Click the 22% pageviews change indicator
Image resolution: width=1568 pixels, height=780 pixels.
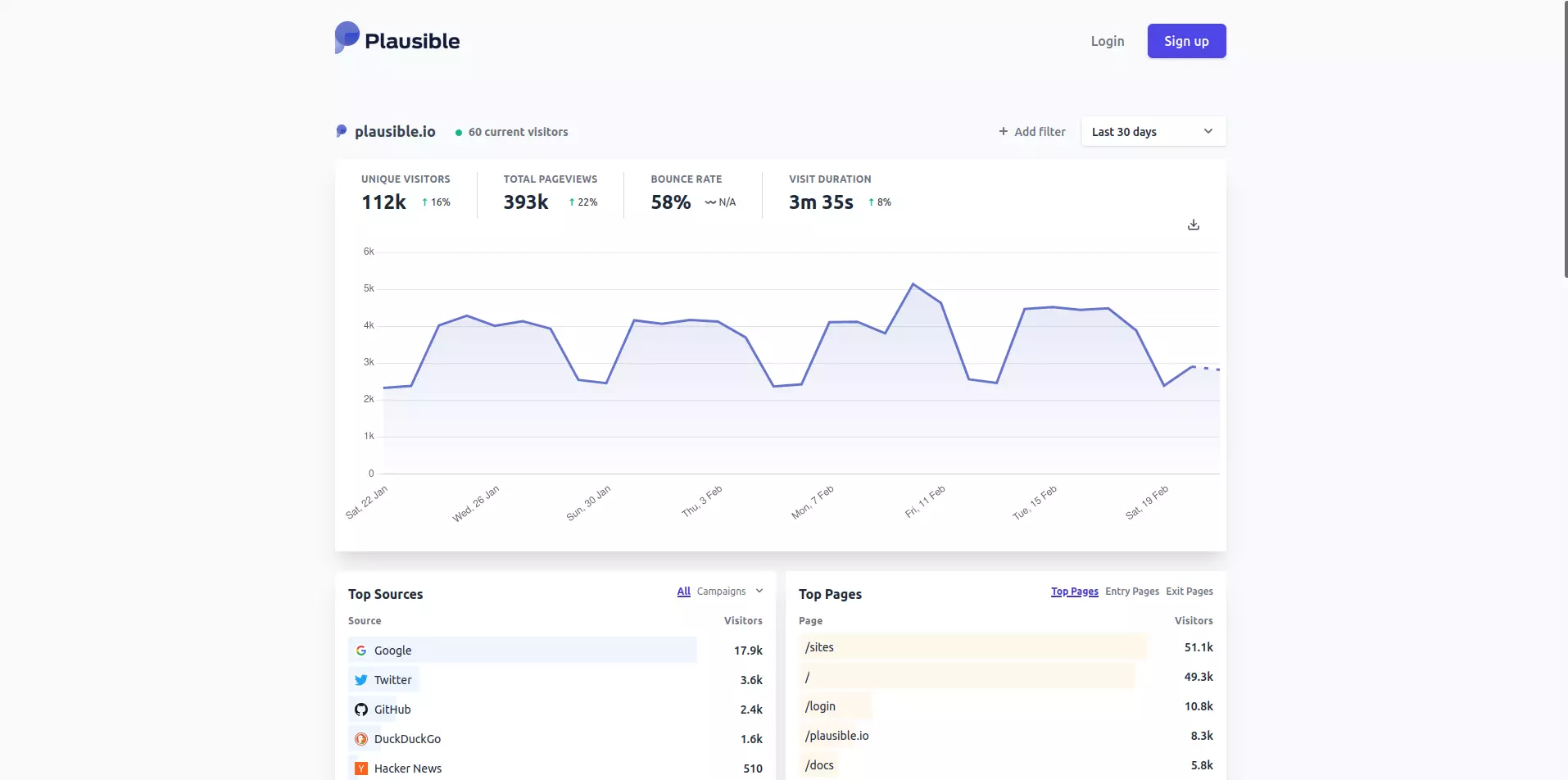[x=583, y=202]
